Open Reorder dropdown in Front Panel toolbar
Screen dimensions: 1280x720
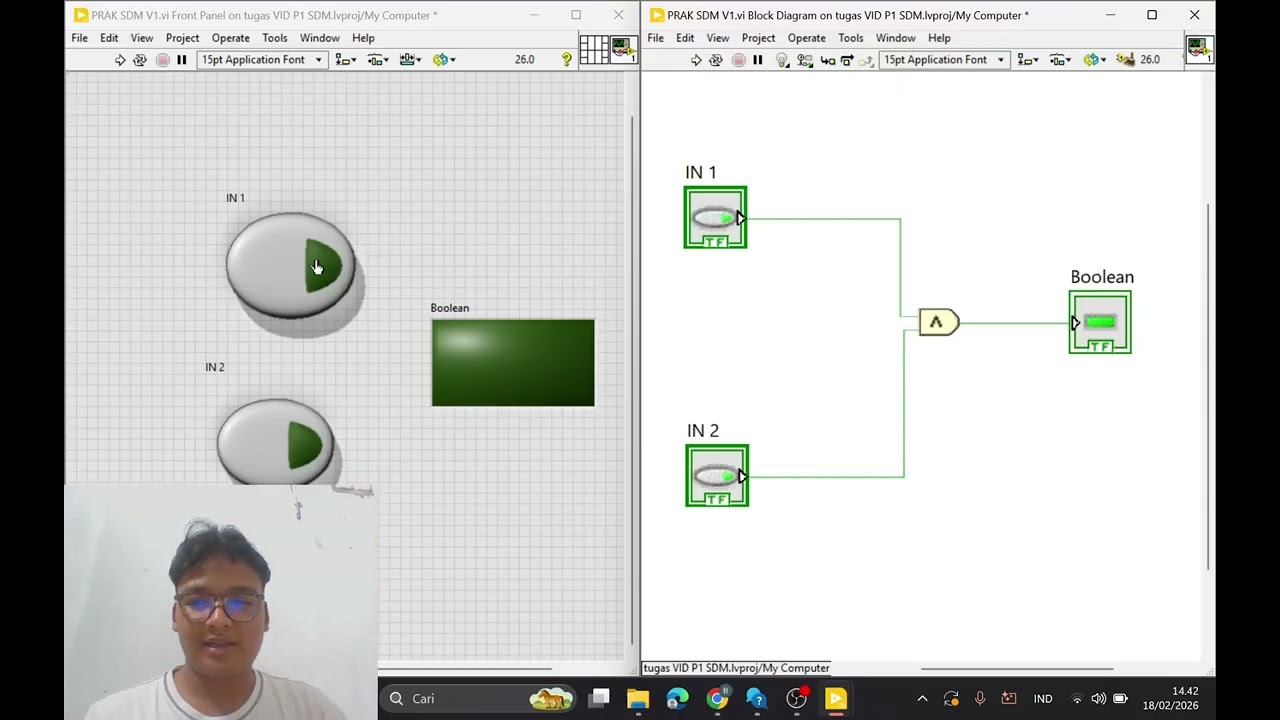click(444, 60)
